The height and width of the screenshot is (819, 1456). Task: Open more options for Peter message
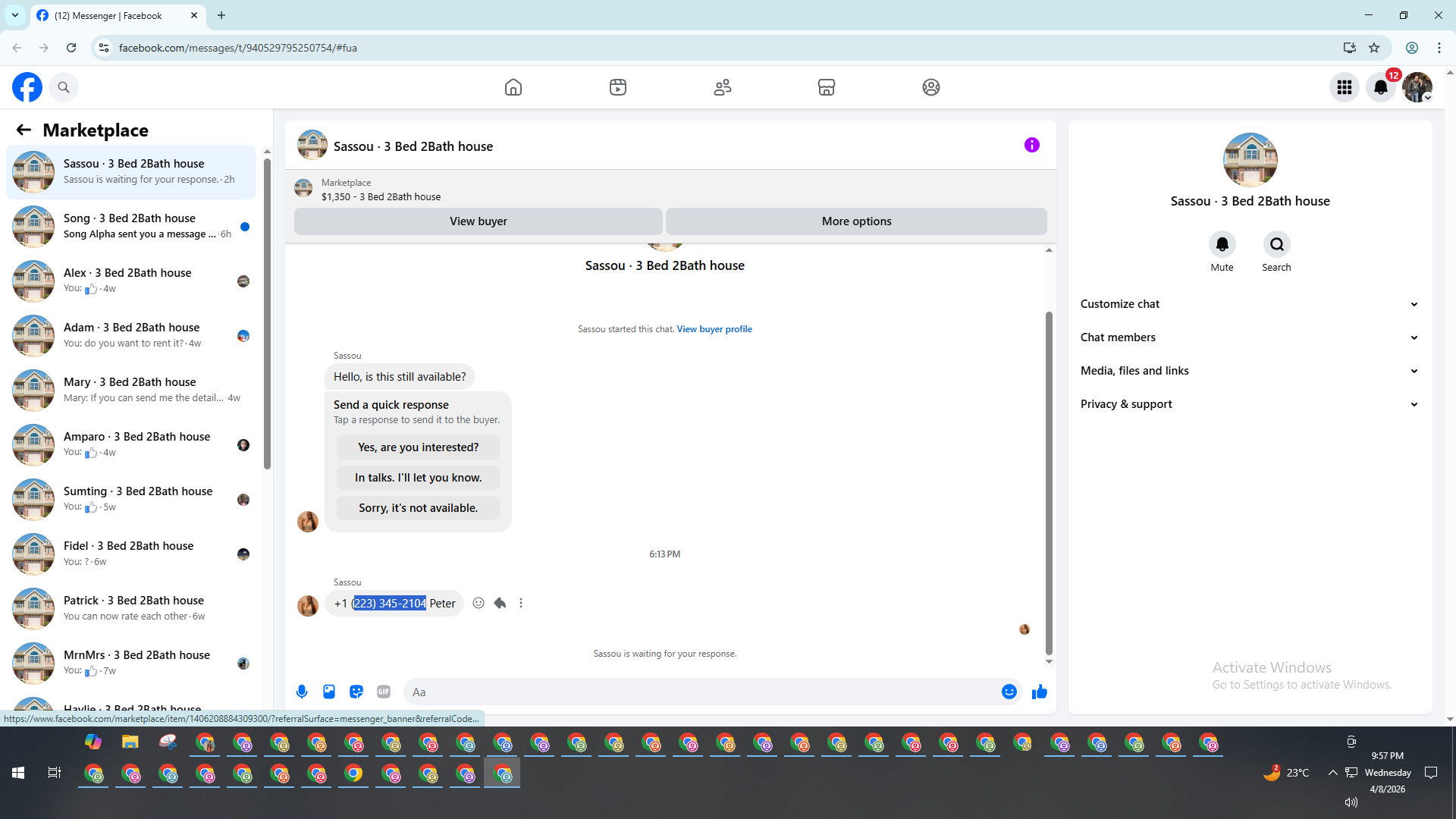tap(521, 603)
